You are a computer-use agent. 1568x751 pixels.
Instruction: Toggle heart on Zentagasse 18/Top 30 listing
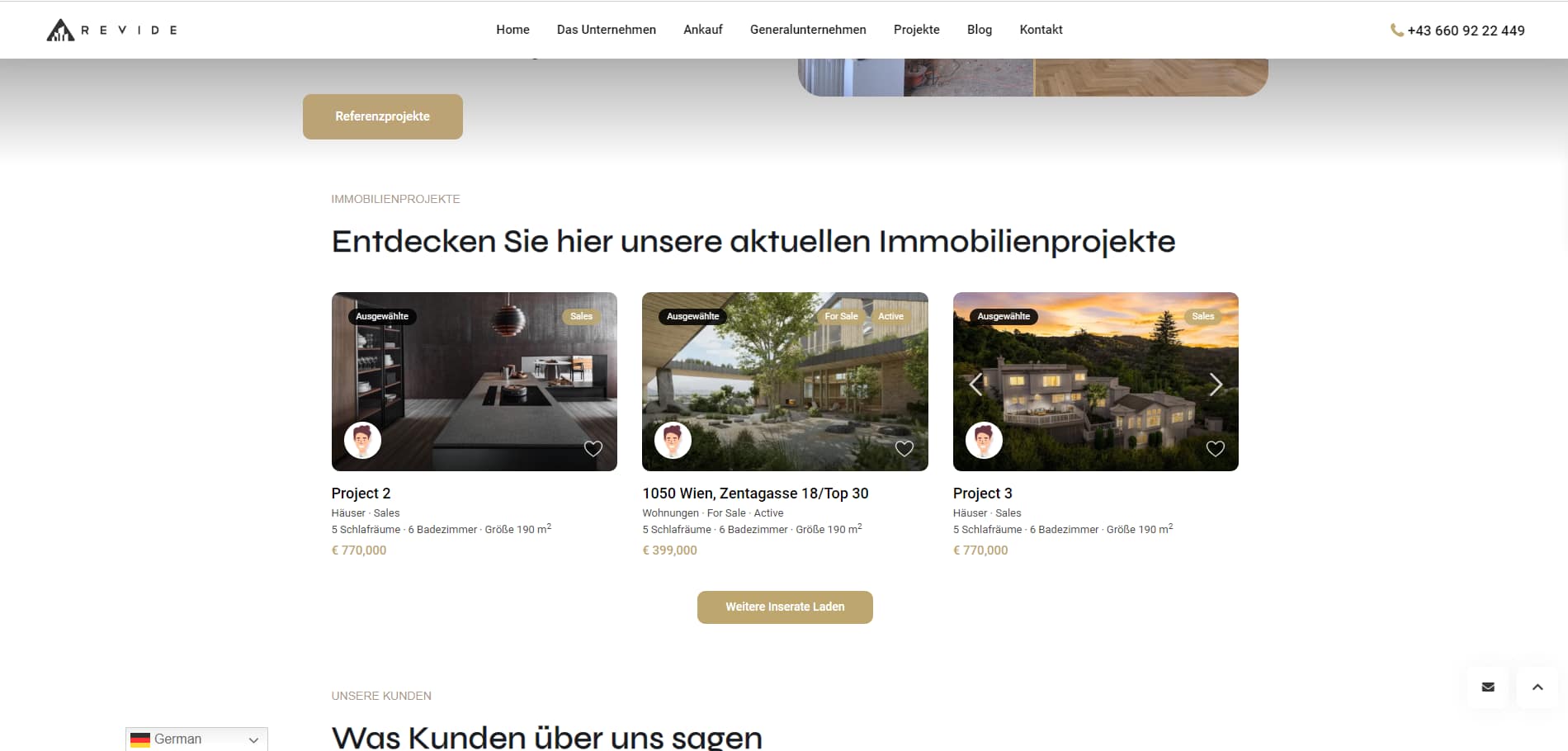[x=904, y=449]
